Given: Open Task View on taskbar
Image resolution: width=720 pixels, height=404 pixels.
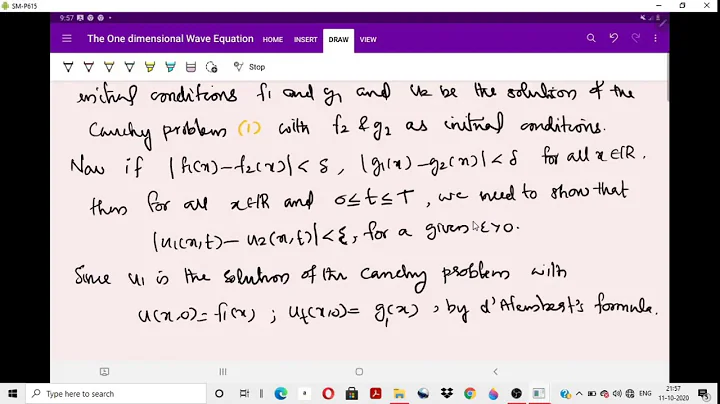Looking at the screenshot, I should [x=244, y=393].
